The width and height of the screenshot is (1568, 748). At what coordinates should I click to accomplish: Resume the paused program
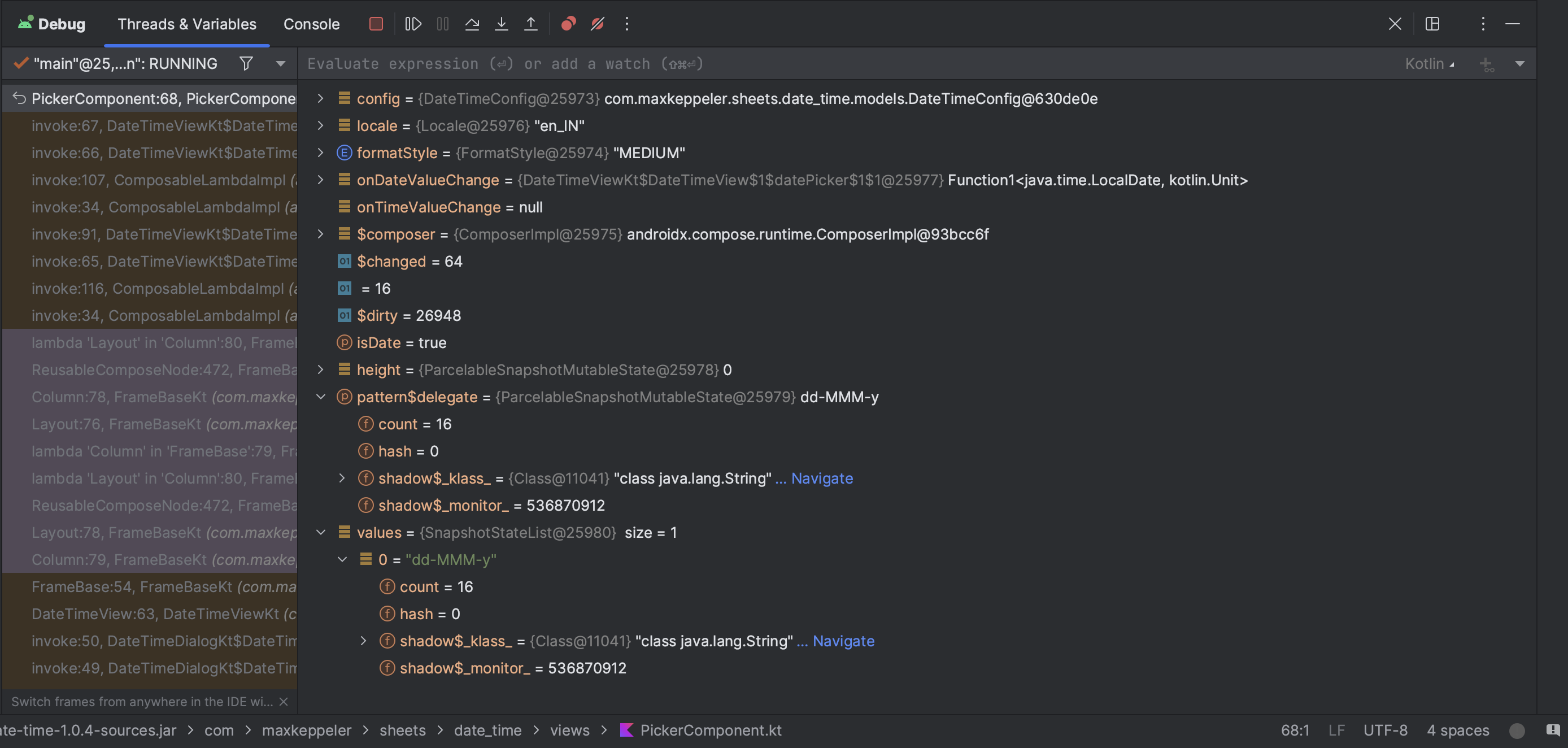pyautogui.click(x=413, y=24)
